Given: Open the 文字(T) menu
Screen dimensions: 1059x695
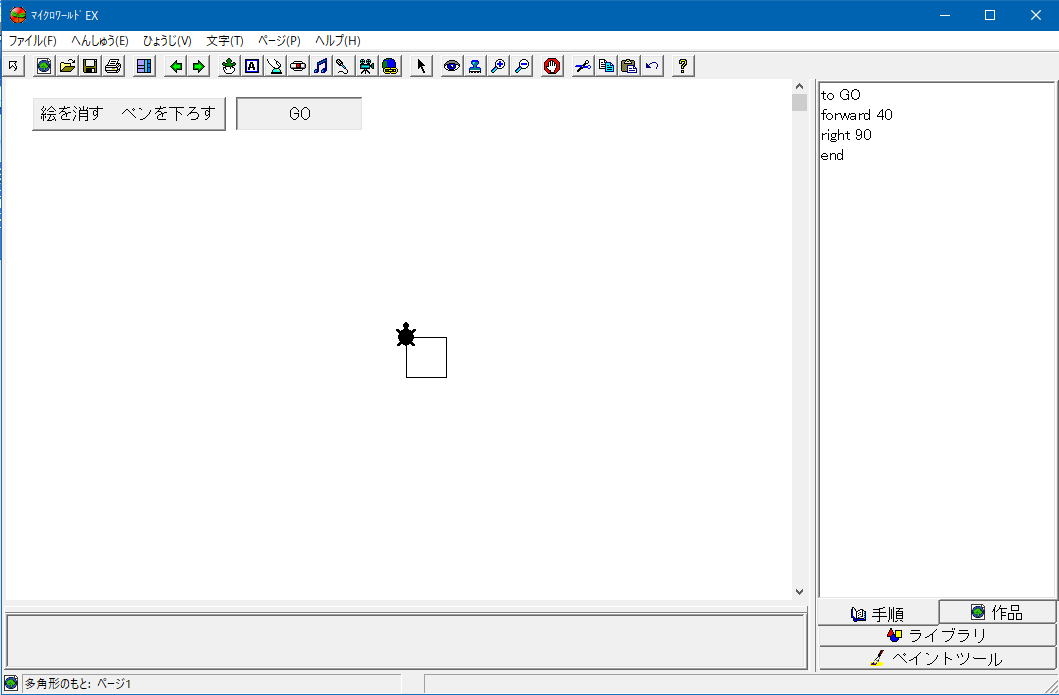Looking at the screenshot, I should (x=225, y=41).
